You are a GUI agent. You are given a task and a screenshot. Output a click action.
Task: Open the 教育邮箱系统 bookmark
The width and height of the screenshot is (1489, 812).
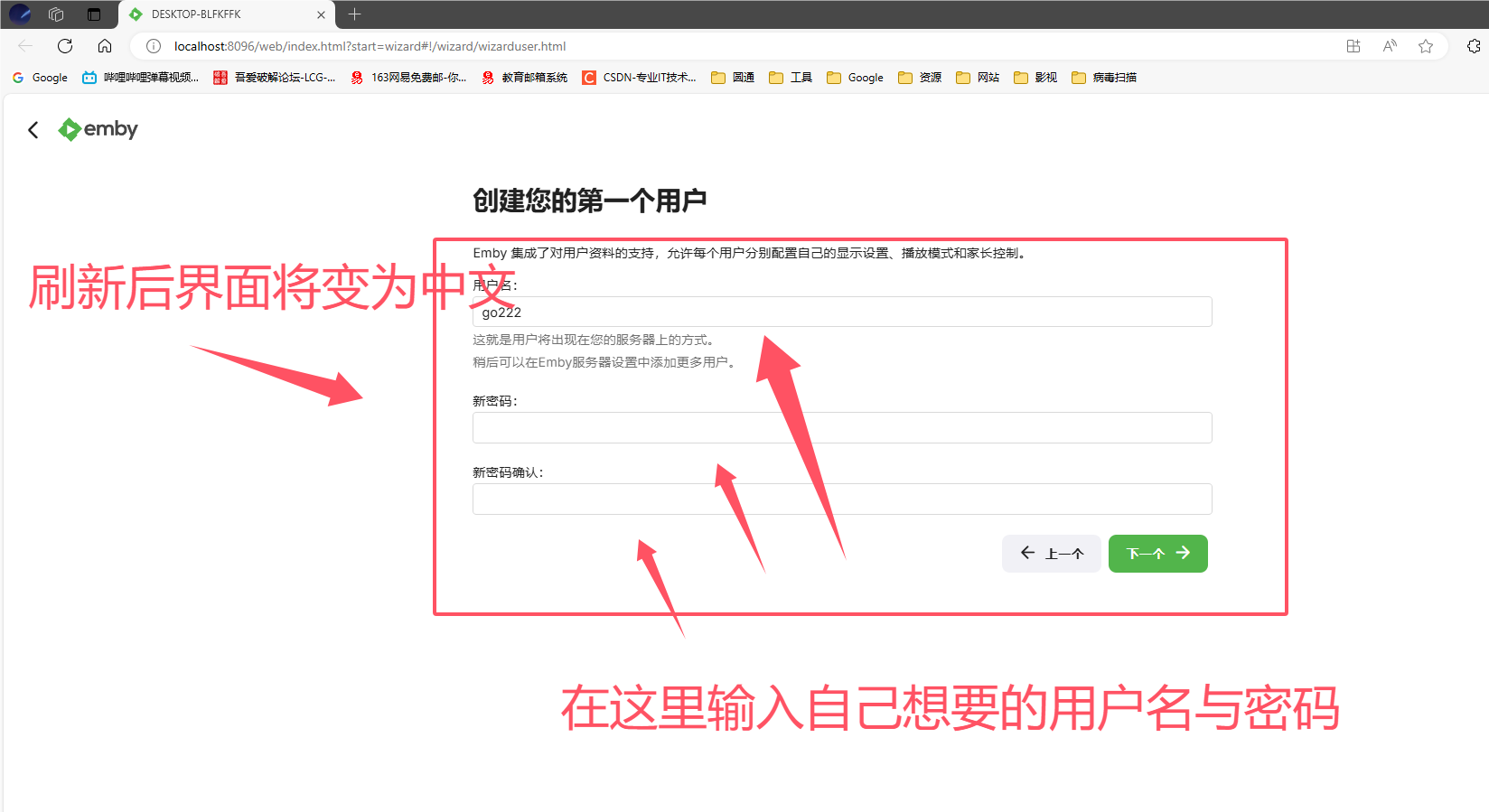coord(525,78)
